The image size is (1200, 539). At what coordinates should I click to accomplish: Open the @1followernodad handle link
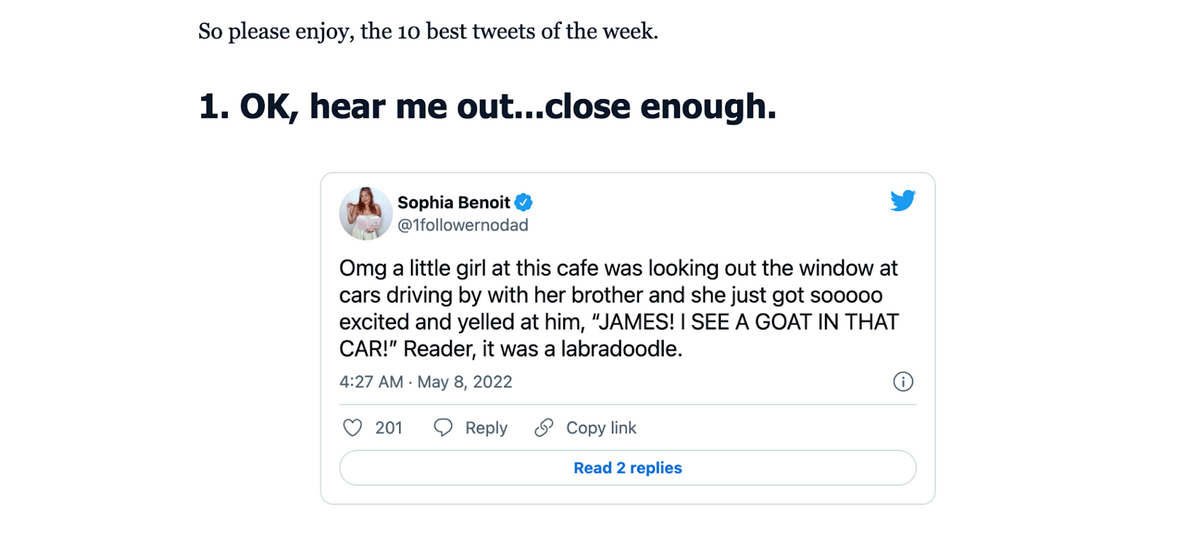click(x=462, y=225)
